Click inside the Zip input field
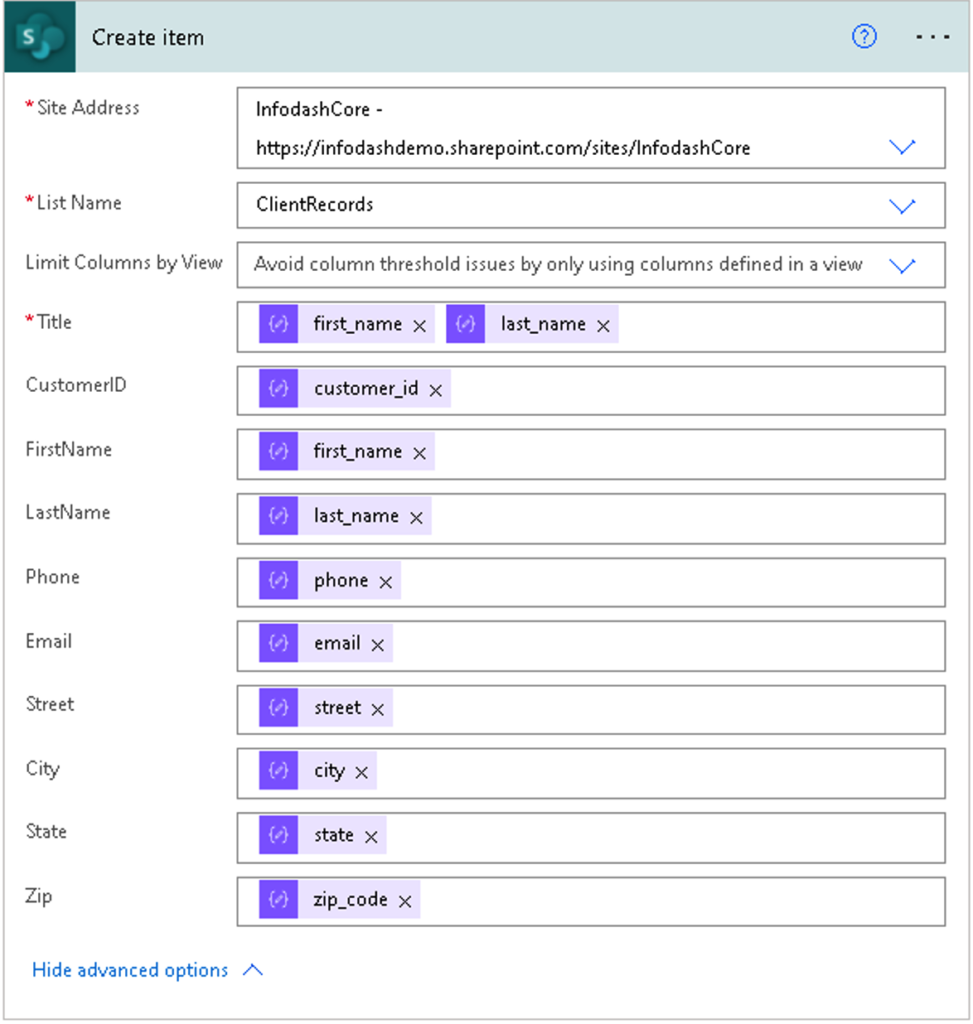Viewport: 973px width, 1024px height. coord(591,901)
